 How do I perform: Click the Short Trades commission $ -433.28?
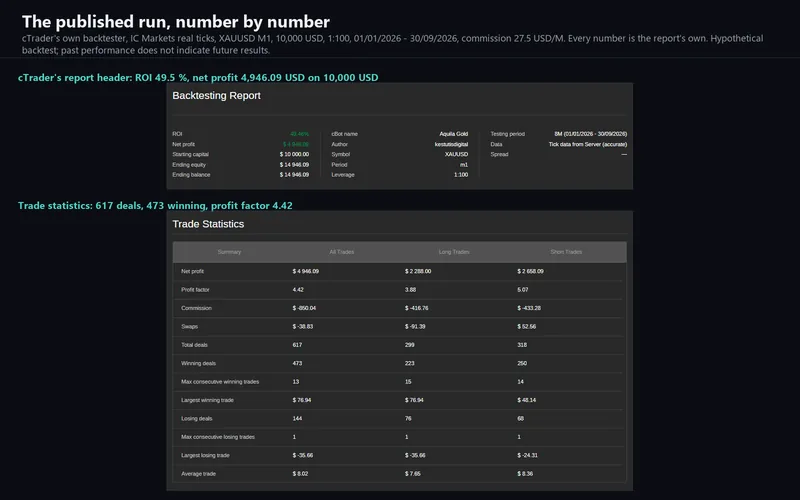pos(529,308)
